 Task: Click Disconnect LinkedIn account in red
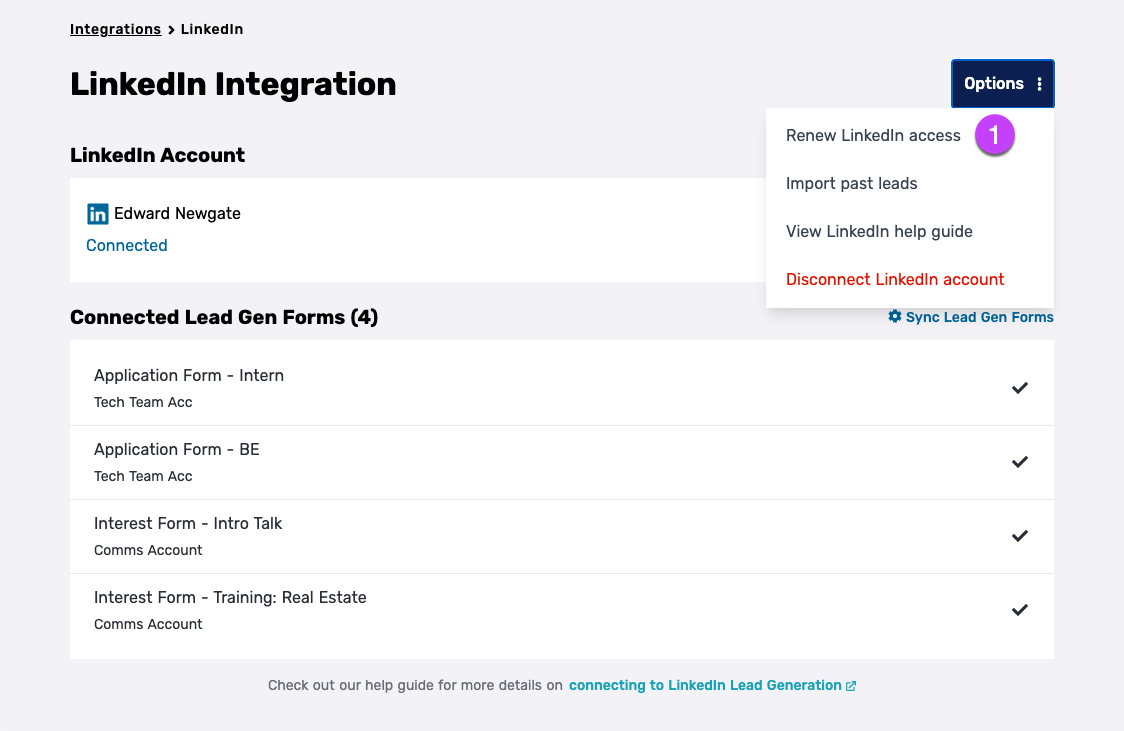click(895, 279)
